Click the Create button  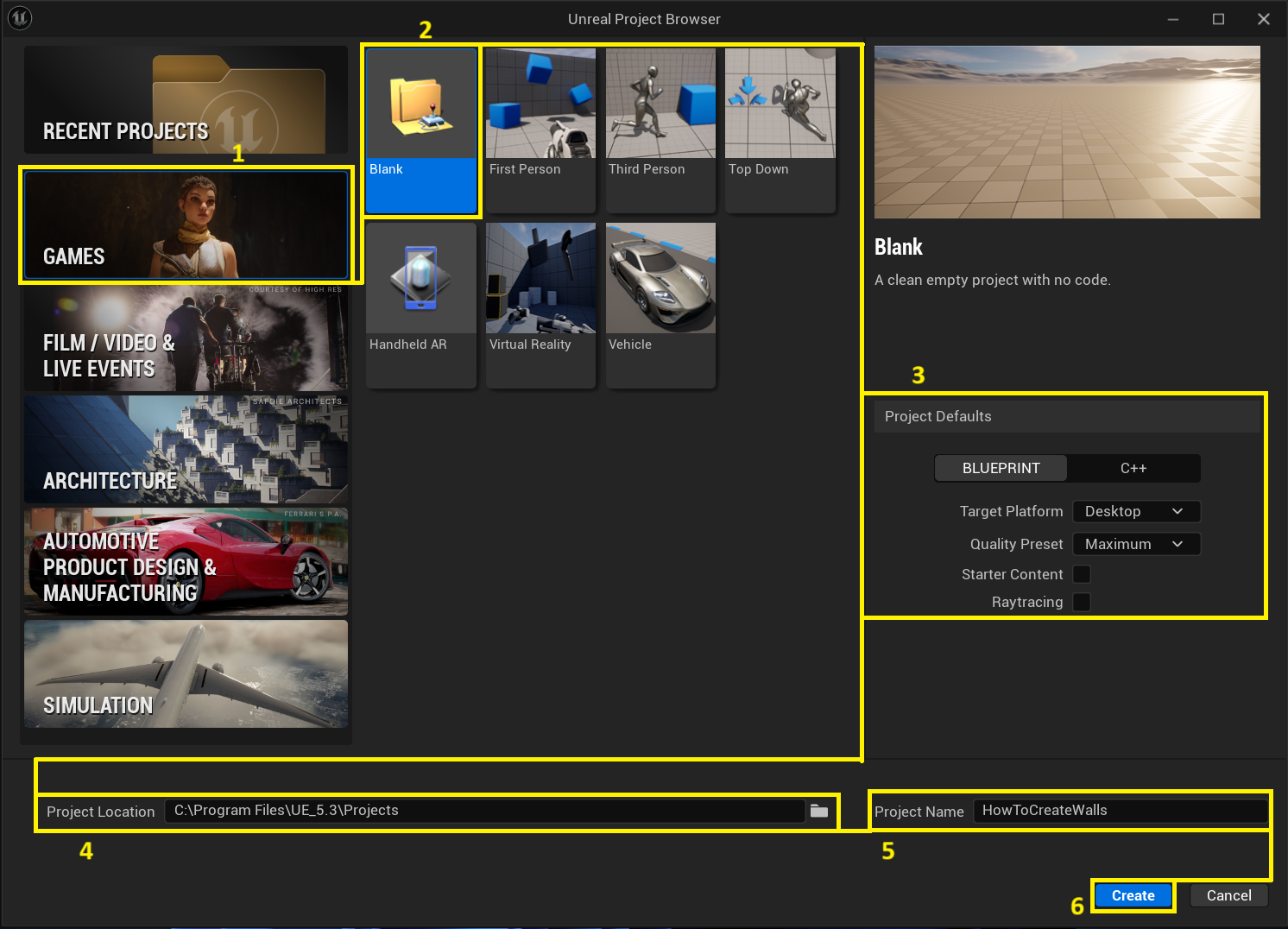(x=1133, y=895)
